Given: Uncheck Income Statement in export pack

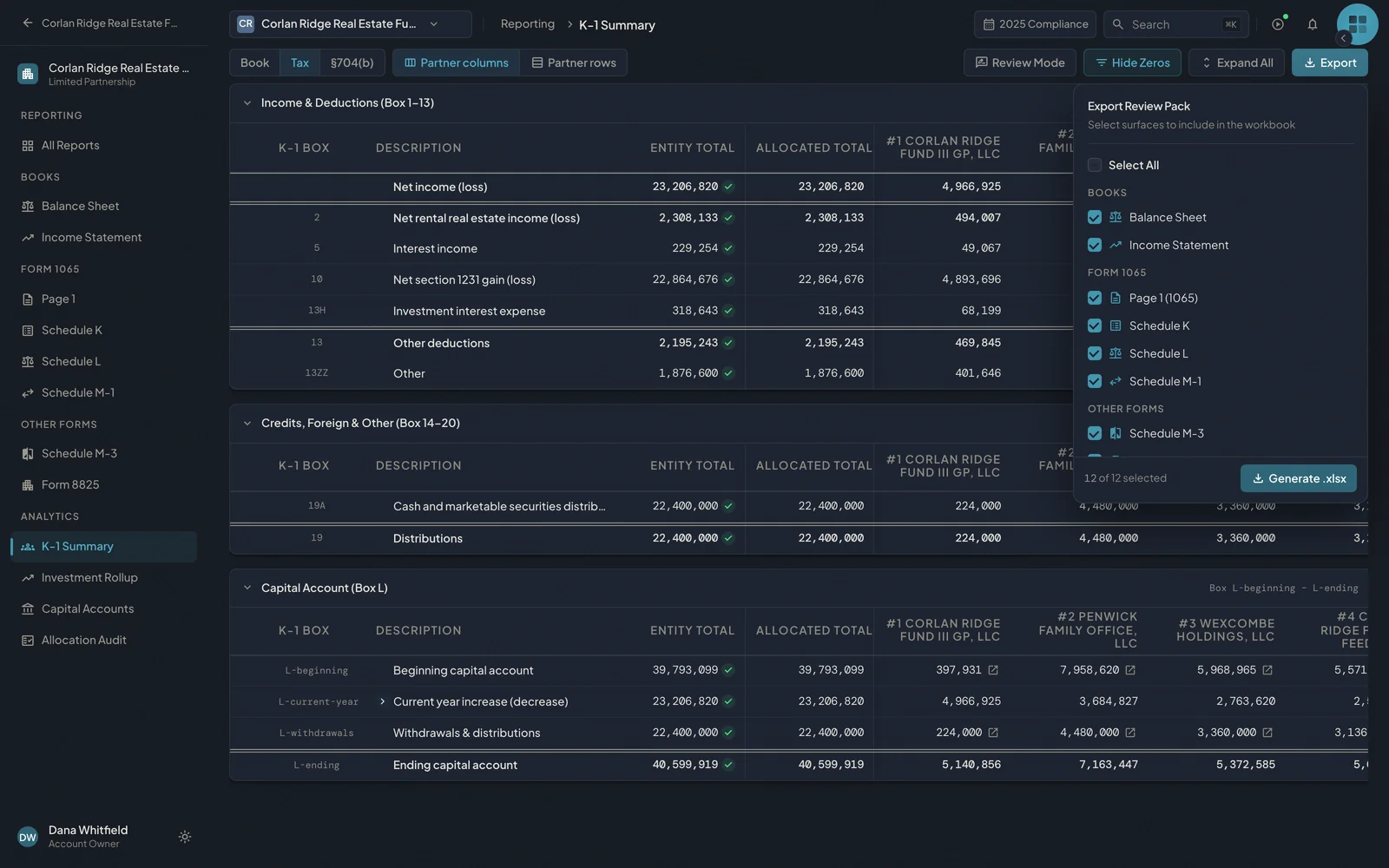Looking at the screenshot, I should coord(1095,245).
